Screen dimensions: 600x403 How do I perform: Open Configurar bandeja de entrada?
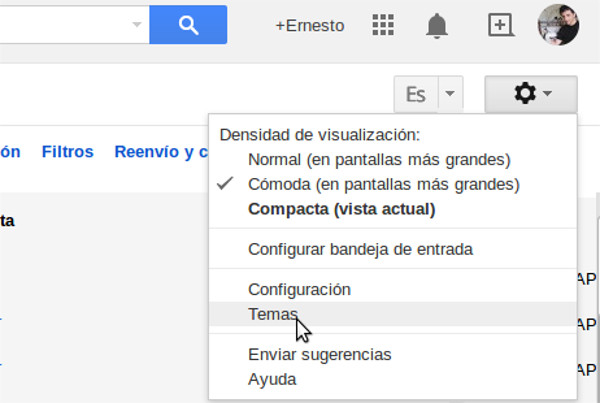click(x=393, y=249)
